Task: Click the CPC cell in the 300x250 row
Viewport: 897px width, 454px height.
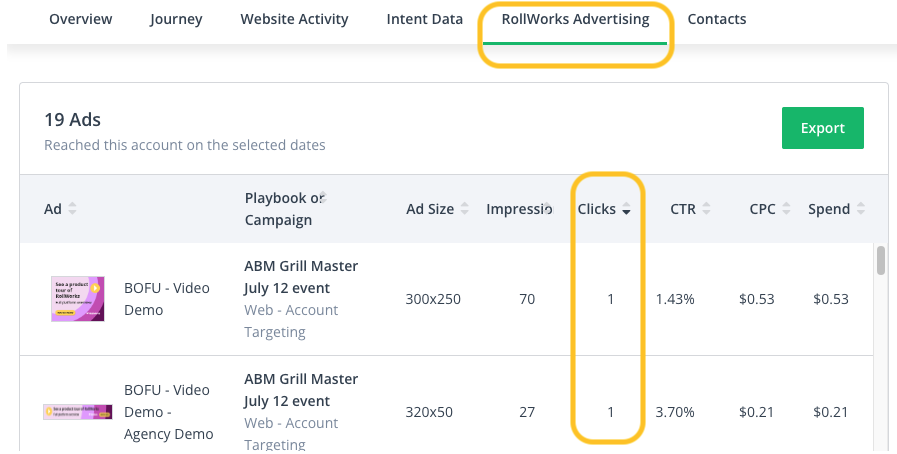Action: click(757, 299)
